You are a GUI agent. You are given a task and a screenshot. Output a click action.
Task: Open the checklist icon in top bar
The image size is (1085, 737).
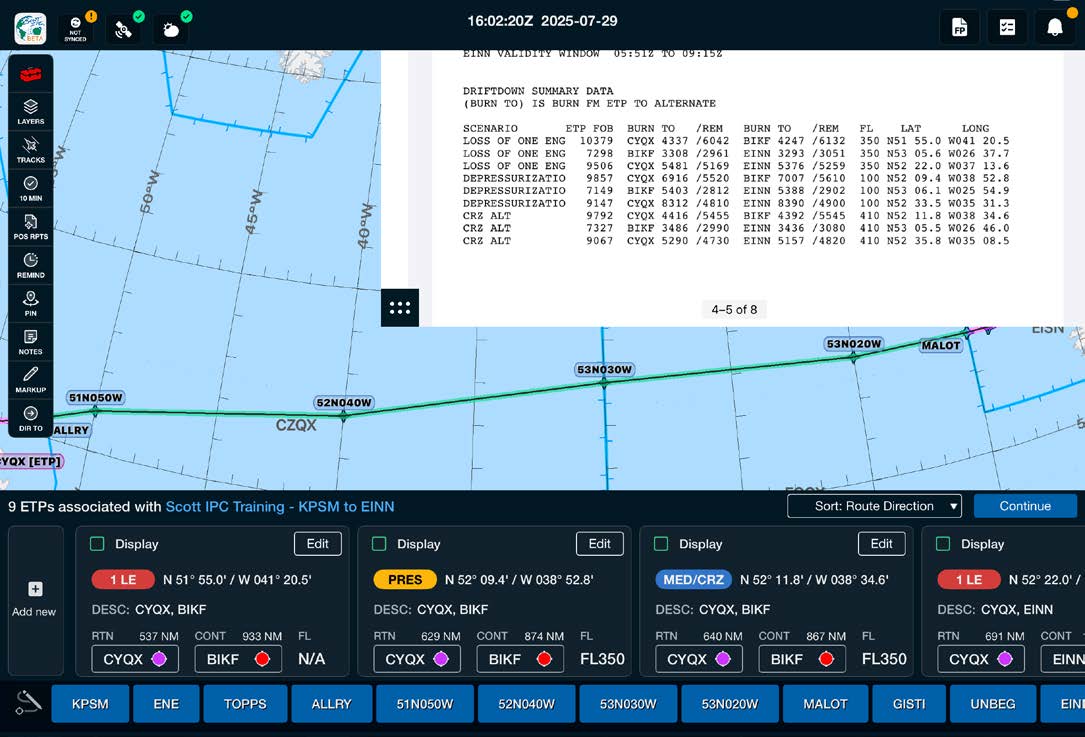coord(1008,28)
